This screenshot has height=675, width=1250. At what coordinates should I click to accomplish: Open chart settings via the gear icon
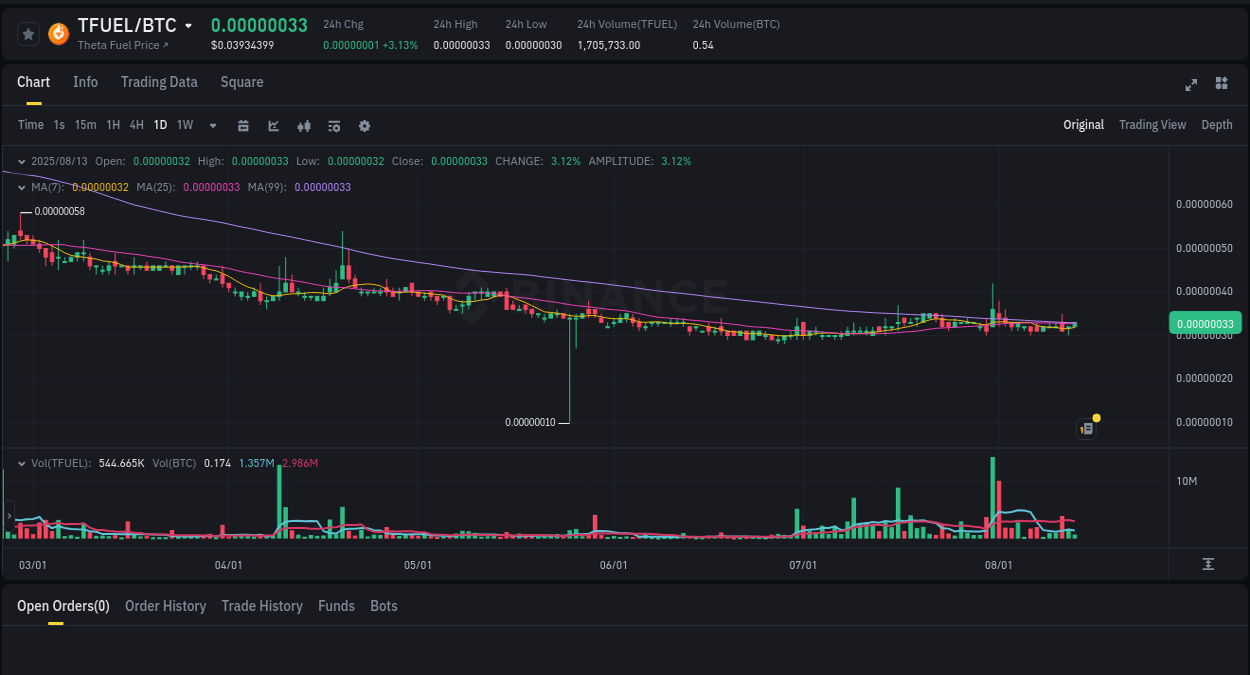pyautogui.click(x=363, y=125)
